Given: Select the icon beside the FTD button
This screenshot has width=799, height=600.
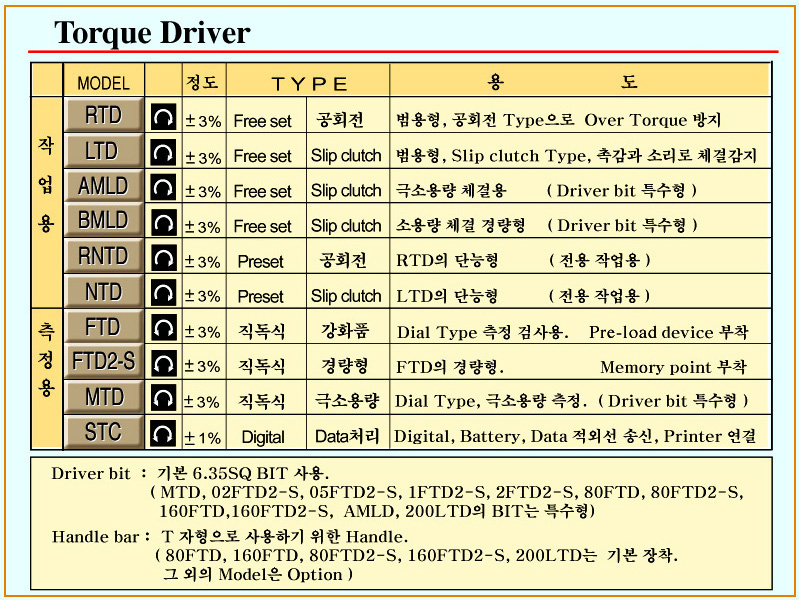Looking at the screenshot, I should [x=162, y=329].
